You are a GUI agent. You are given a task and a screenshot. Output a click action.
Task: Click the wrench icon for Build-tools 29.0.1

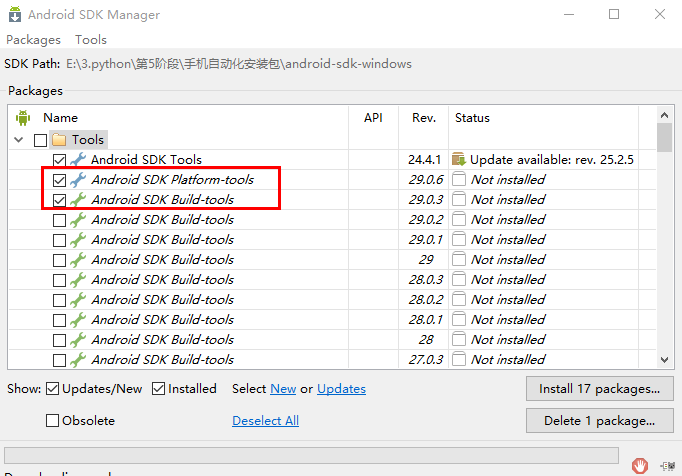click(78, 239)
